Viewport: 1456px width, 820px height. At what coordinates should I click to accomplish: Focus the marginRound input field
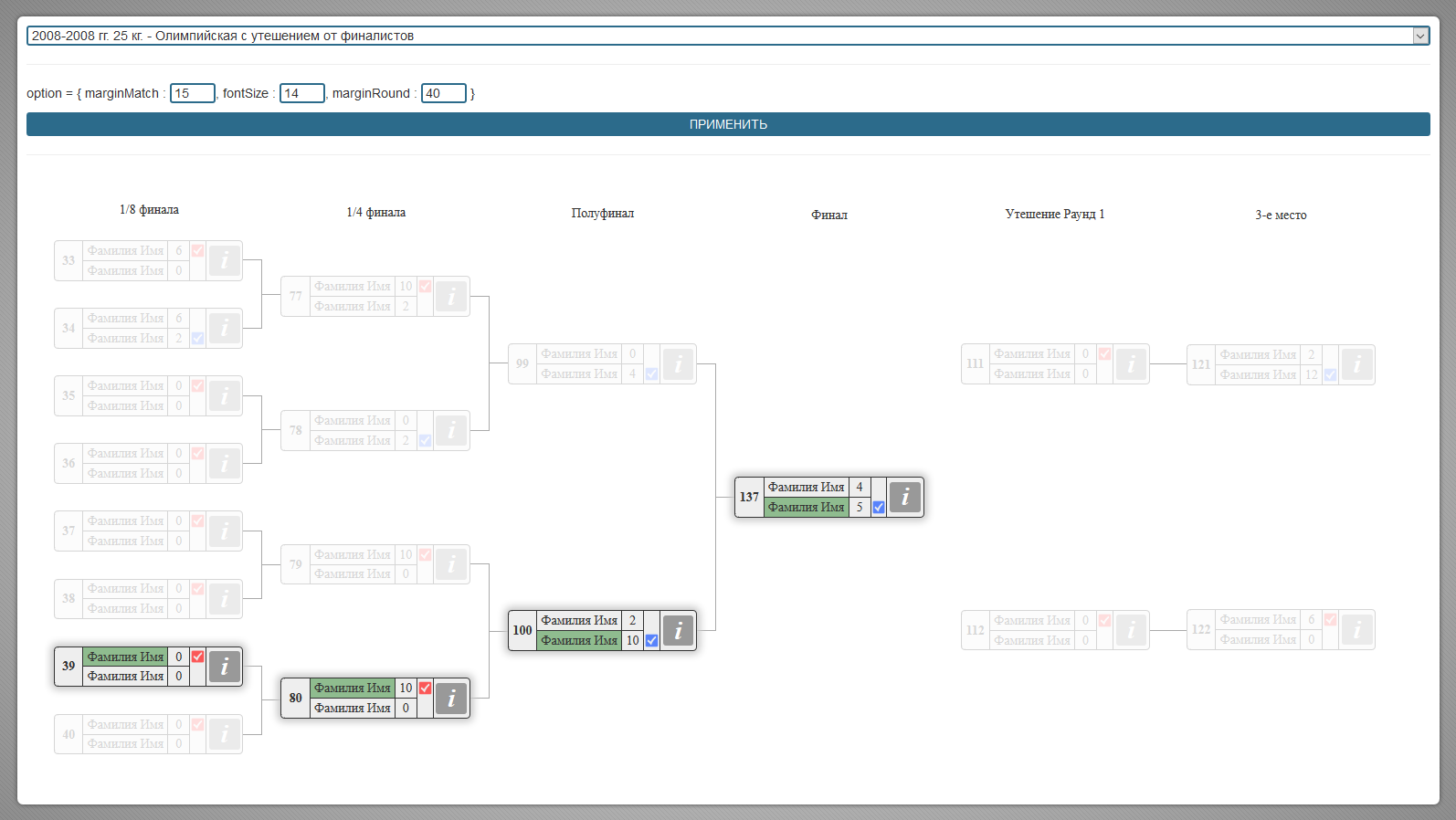point(444,93)
